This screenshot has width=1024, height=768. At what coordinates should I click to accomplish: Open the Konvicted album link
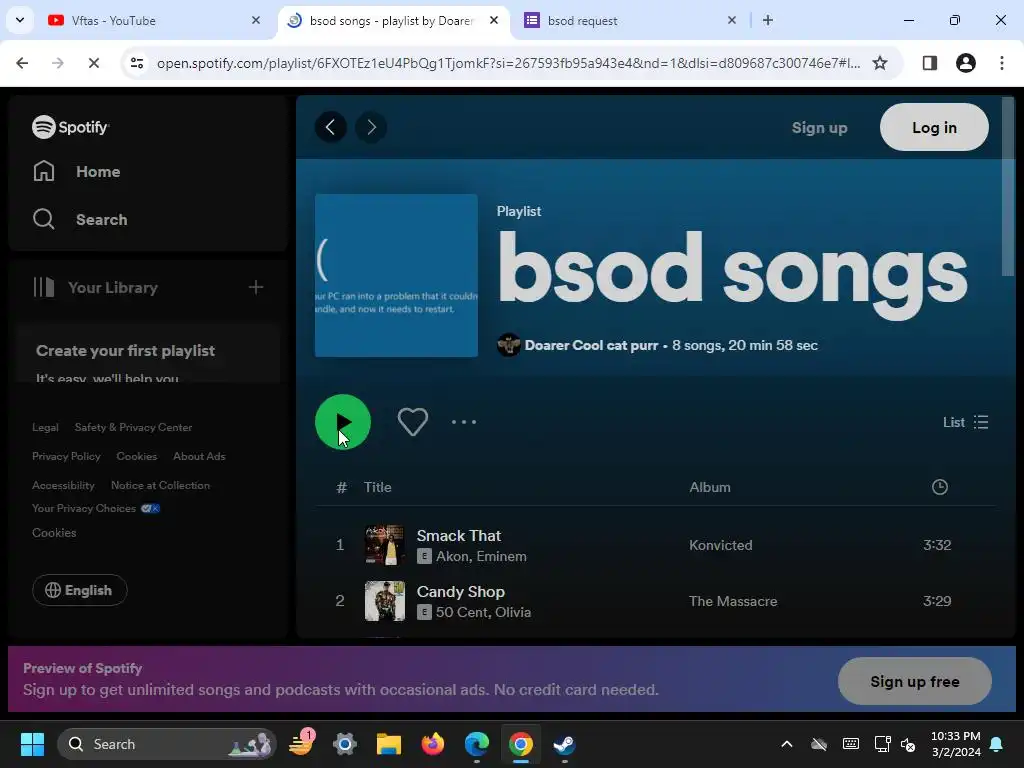pos(720,545)
